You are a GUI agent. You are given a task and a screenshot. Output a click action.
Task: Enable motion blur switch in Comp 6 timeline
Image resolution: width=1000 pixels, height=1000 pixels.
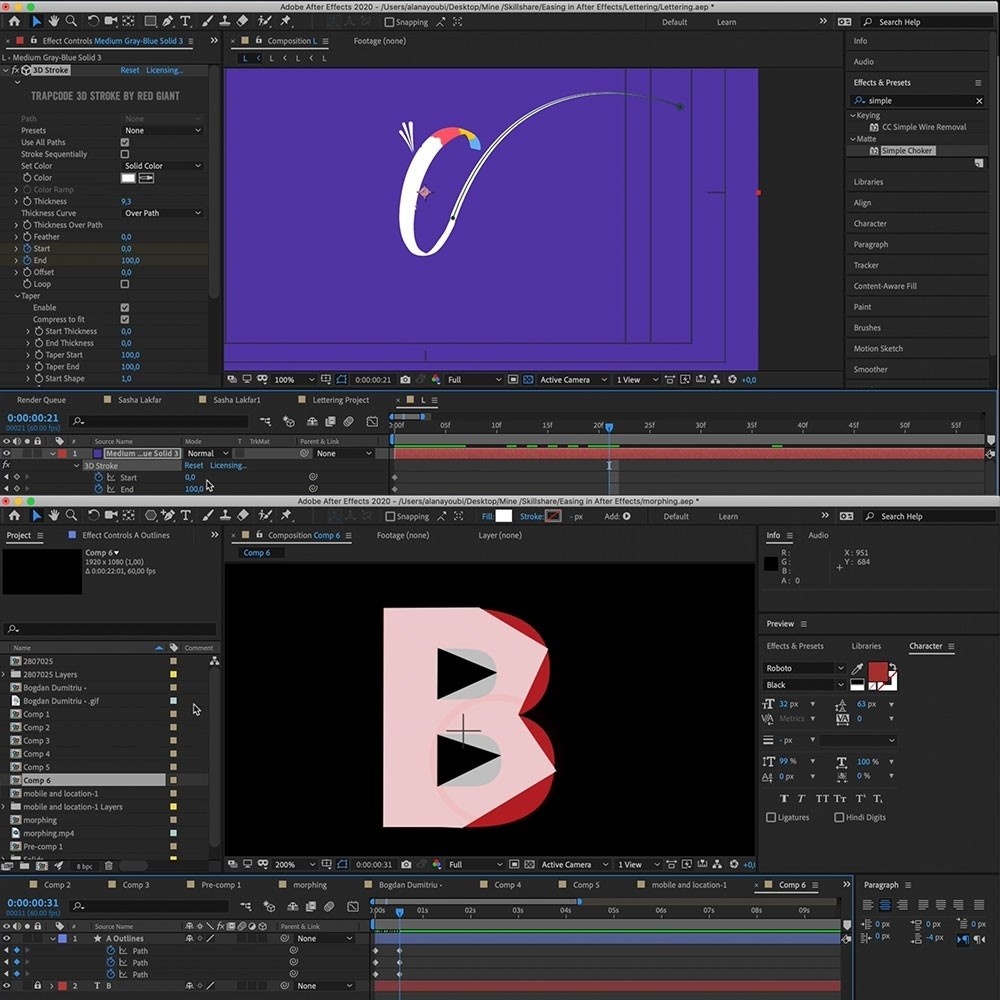pos(329,906)
